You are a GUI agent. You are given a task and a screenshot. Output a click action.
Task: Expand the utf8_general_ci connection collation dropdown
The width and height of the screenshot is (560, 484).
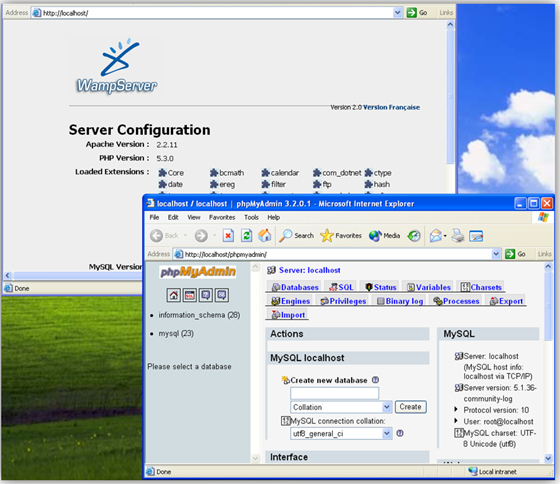386,433
